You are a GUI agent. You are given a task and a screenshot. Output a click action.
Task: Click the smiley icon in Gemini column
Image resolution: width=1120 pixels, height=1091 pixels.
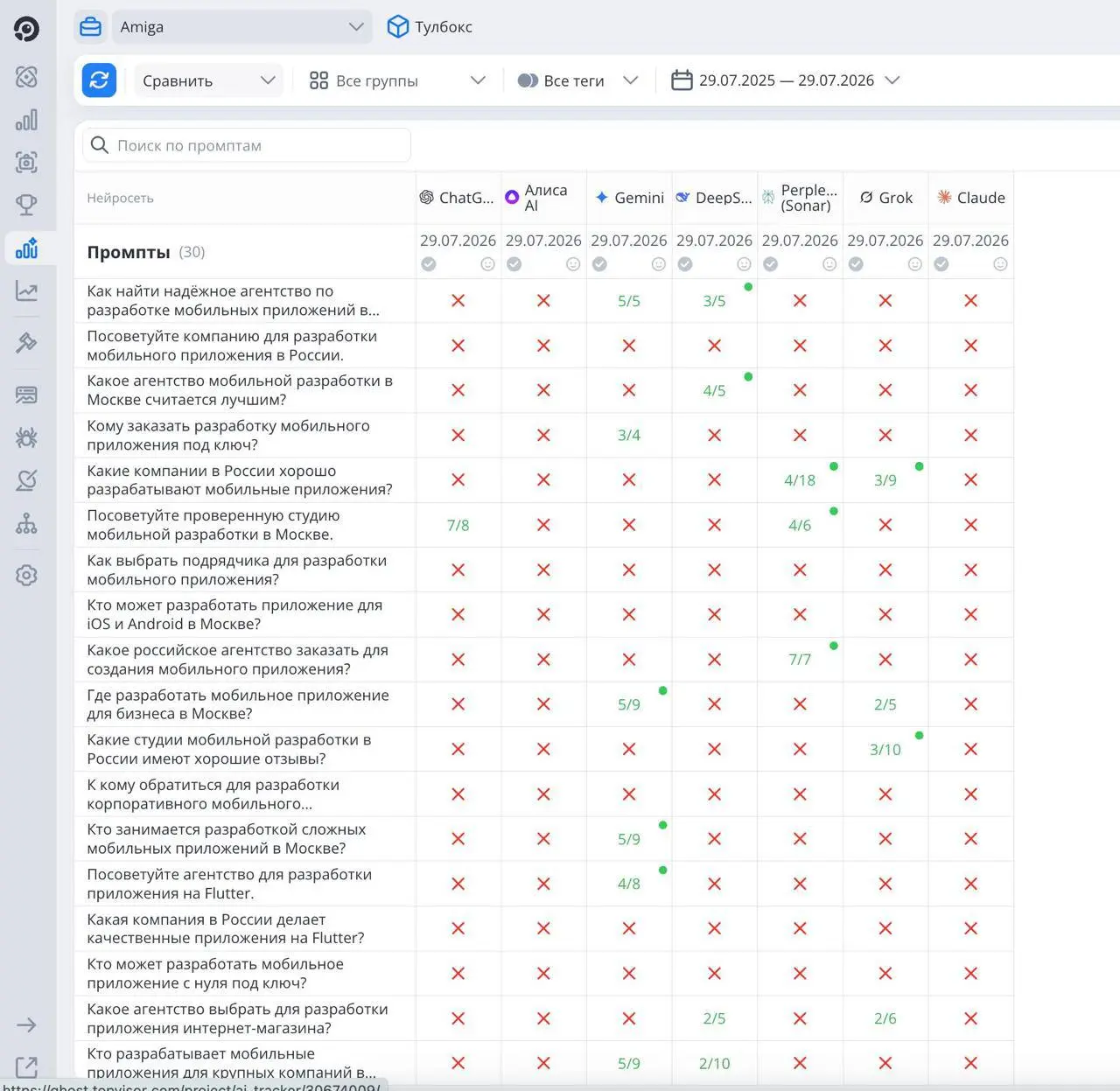point(659,264)
